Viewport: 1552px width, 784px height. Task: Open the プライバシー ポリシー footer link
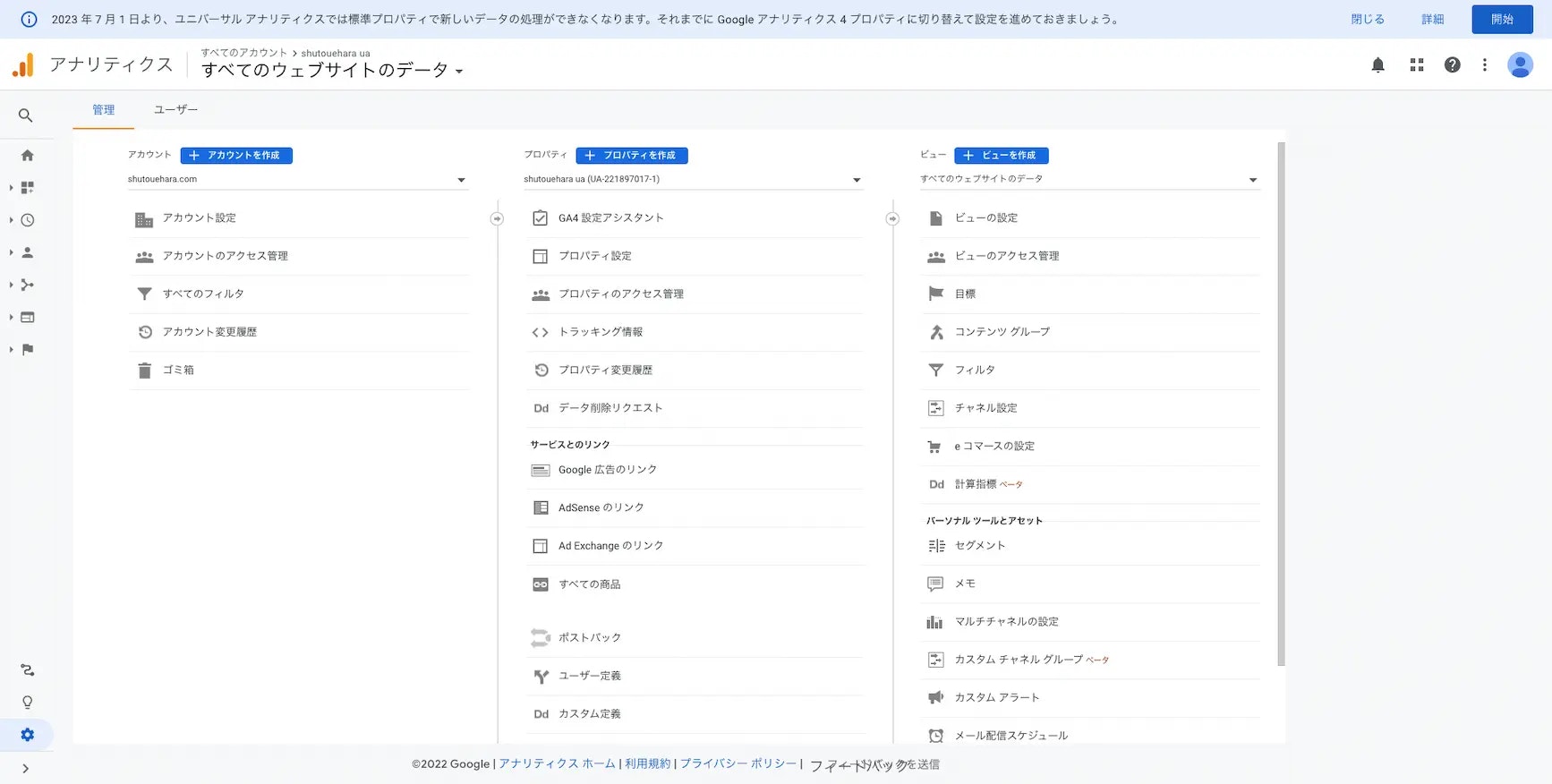(738, 763)
